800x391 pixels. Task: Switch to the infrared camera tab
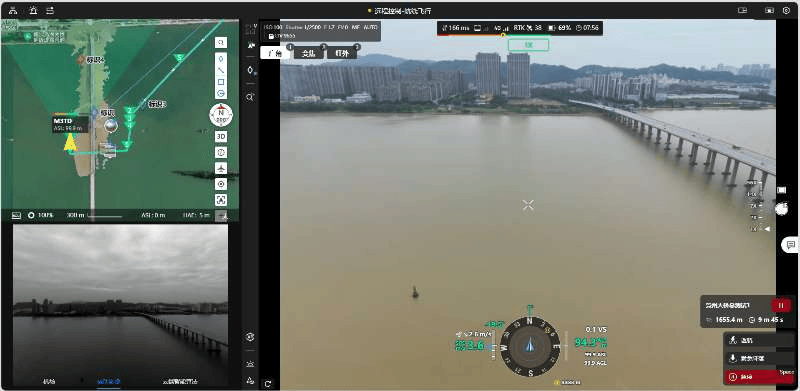coord(342,53)
